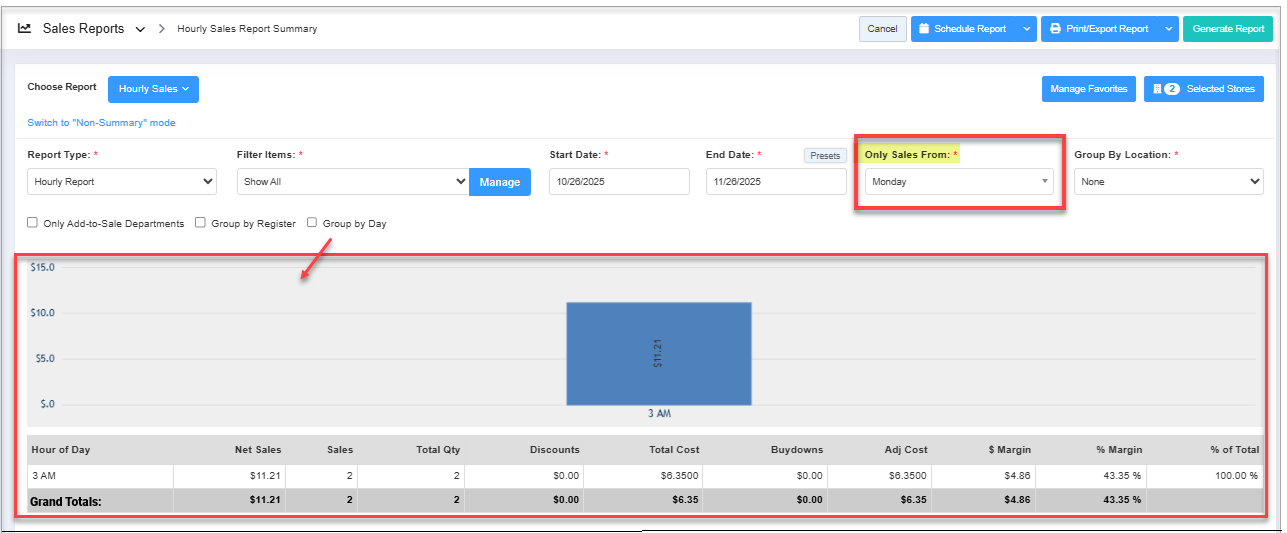The height and width of the screenshot is (533, 1287).
Task: Click the printer icon on Print/Export Report
Action: click(1054, 29)
